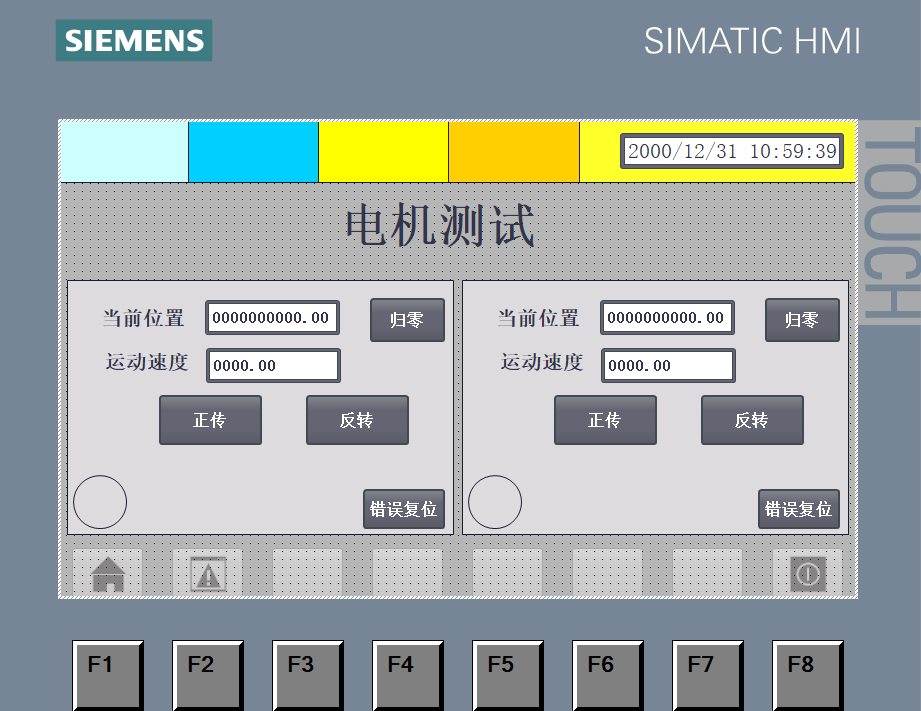Click the right panel round status indicator
The image size is (921, 711).
pyautogui.click(x=495, y=502)
